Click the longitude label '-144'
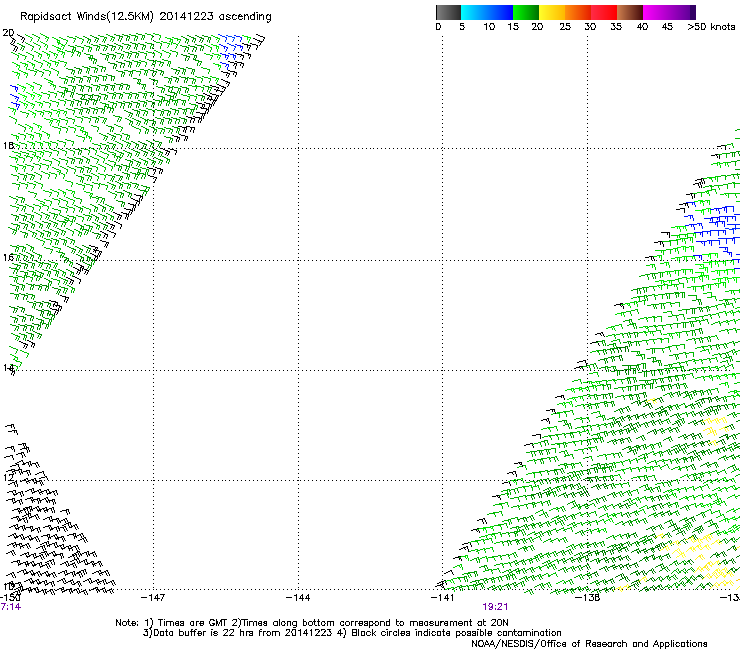The image size is (740, 650). click(x=298, y=598)
